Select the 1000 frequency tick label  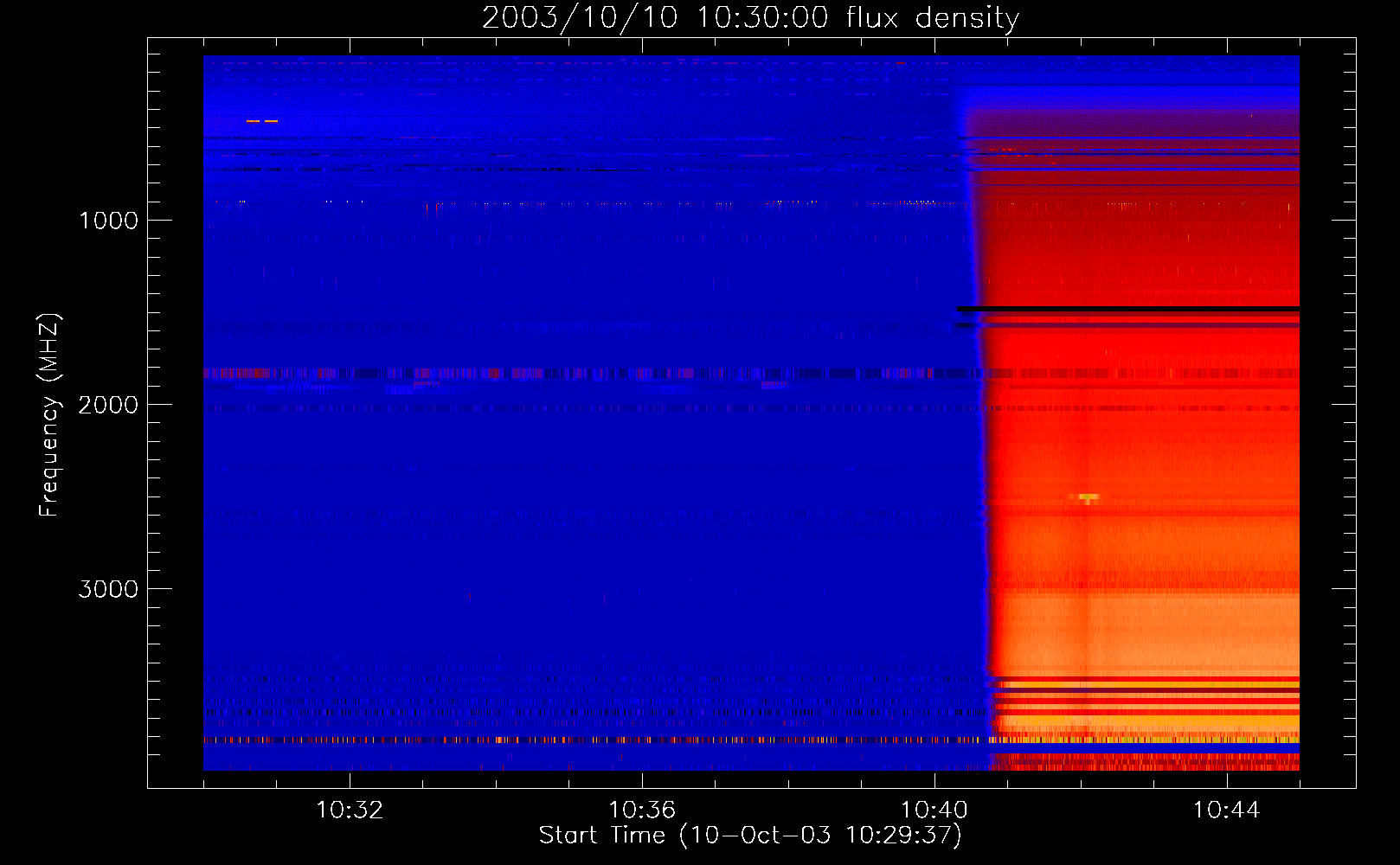(108, 221)
